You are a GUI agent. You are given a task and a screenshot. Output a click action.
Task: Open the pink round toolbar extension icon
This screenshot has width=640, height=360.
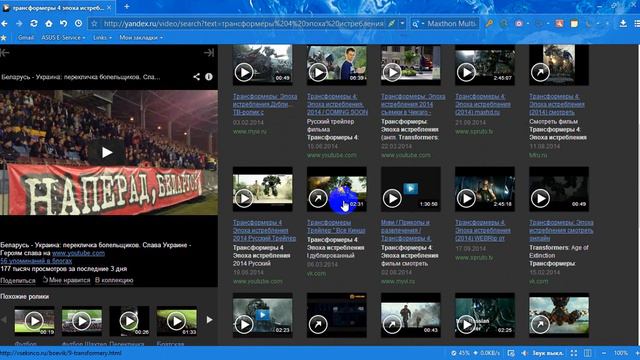click(519, 24)
